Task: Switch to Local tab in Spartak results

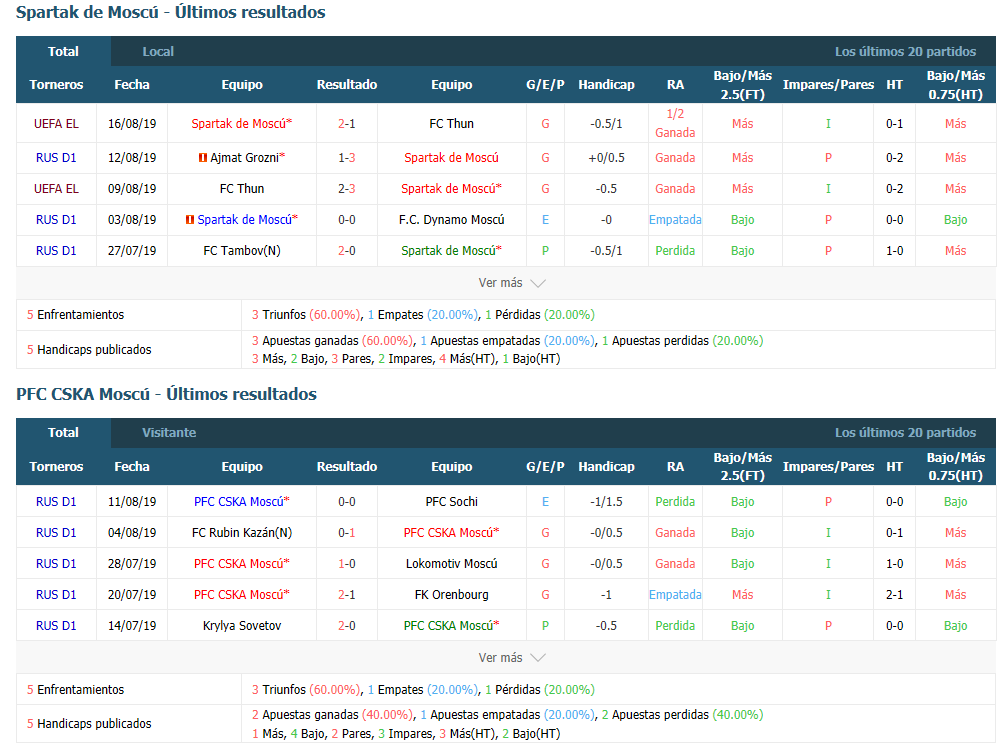Action: point(158,51)
